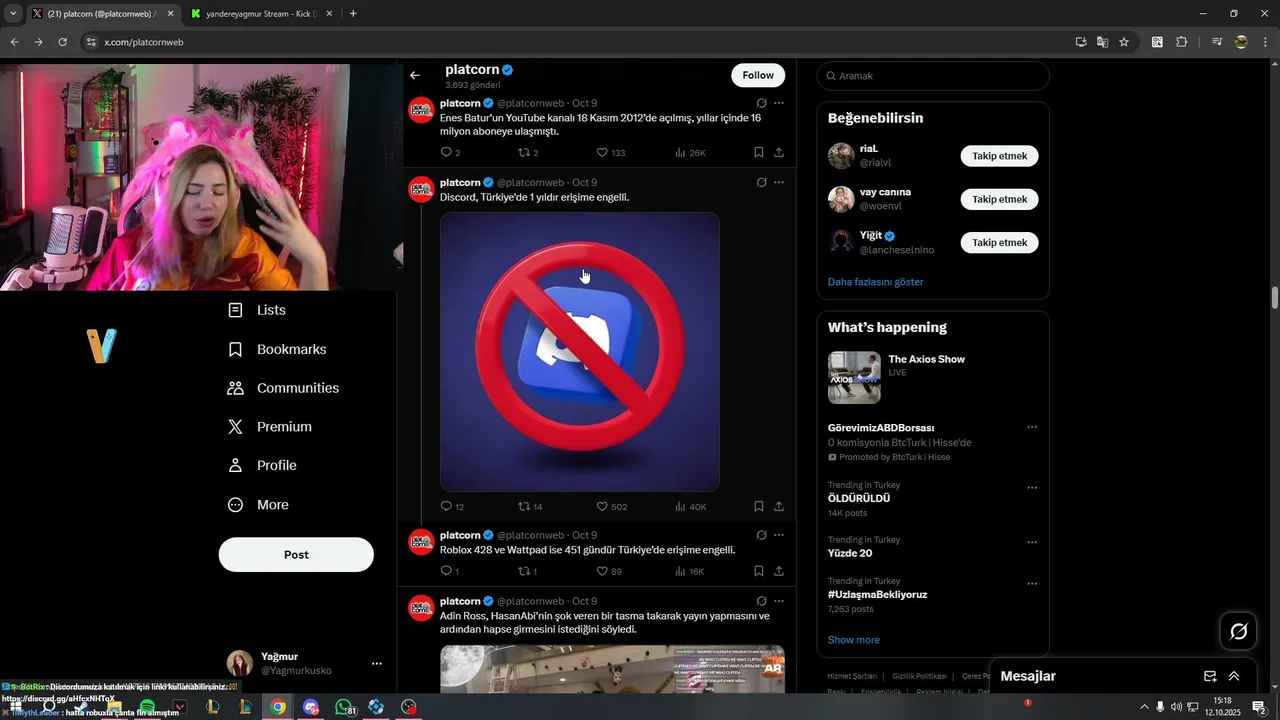The height and width of the screenshot is (720, 1280).
Task: Open options for GörevimizABDBorsası promoted trend
Action: point(1032,427)
